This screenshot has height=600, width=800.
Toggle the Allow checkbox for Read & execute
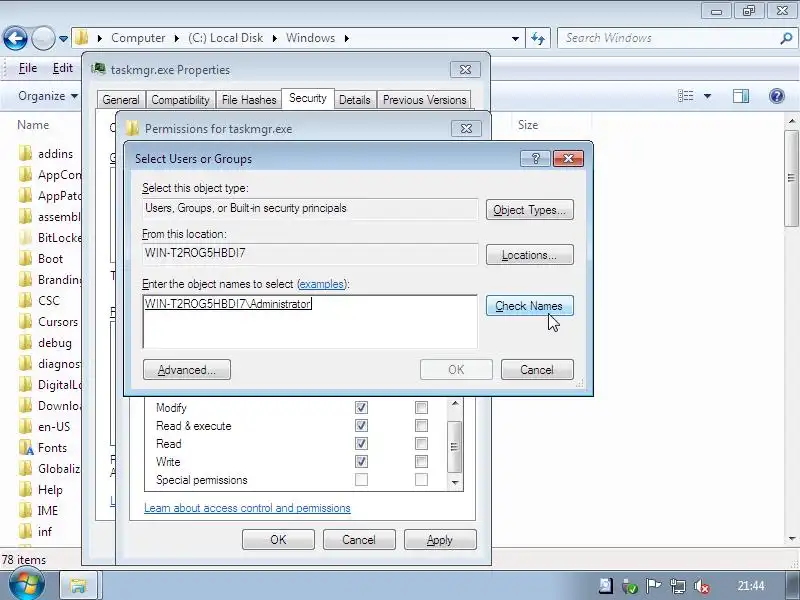pos(361,426)
